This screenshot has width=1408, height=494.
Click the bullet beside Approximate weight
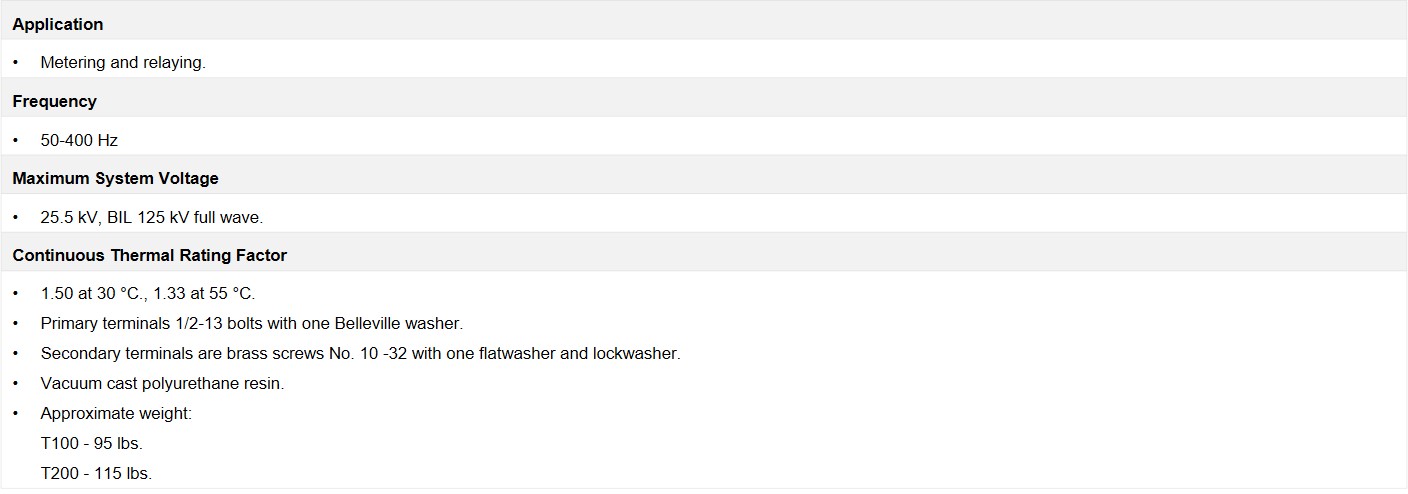[x=16, y=413]
